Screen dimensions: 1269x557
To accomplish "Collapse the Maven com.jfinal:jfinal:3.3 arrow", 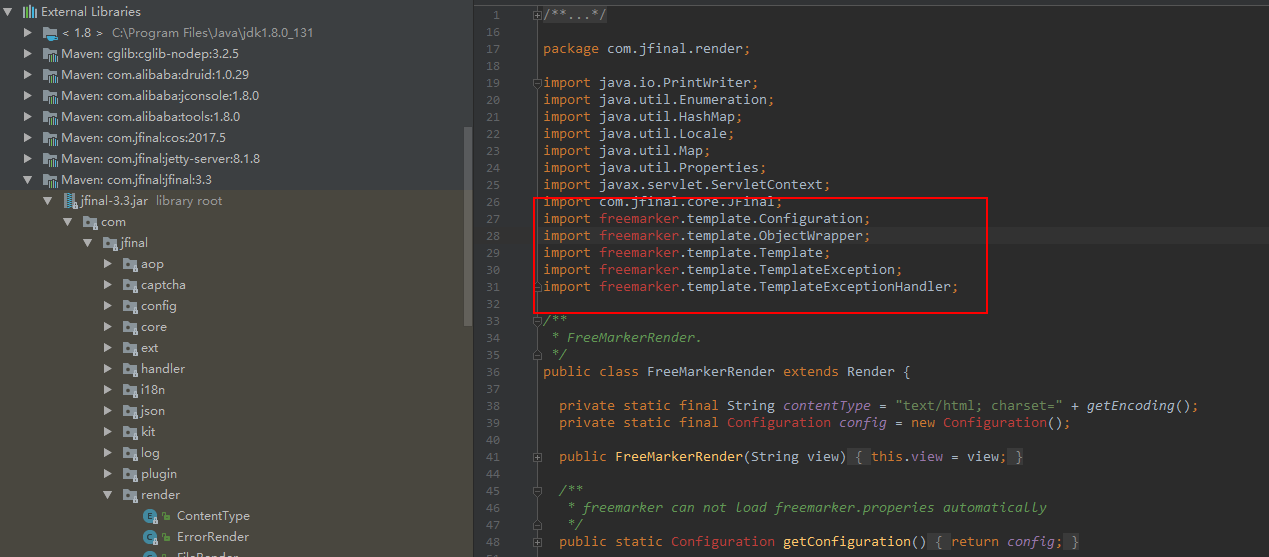I will [x=29, y=180].
